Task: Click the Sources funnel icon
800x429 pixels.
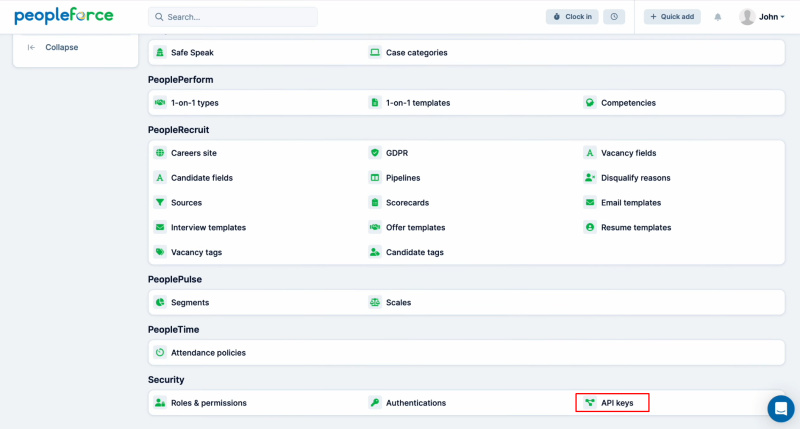Action: (x=160, y=203)
